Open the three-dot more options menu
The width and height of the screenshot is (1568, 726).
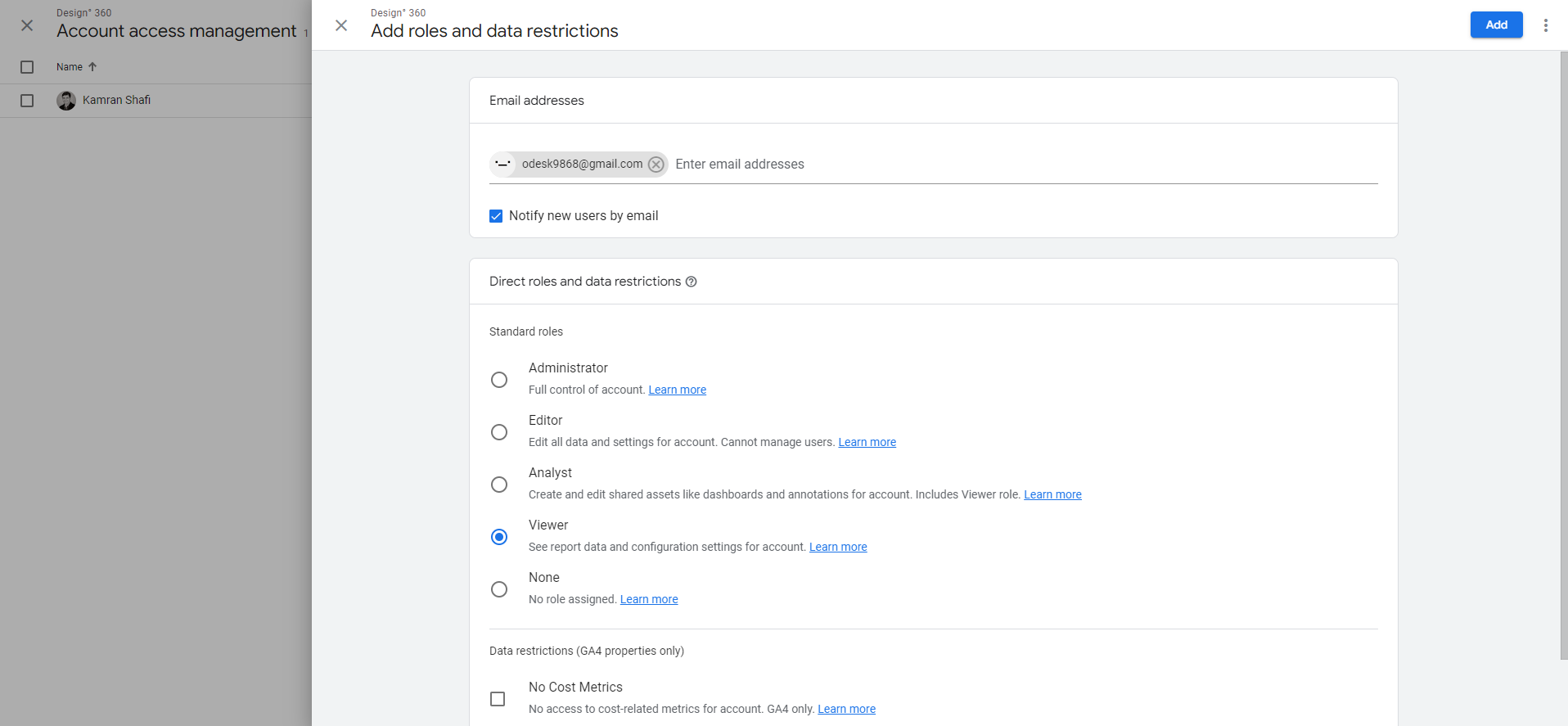coord(1545,25)
